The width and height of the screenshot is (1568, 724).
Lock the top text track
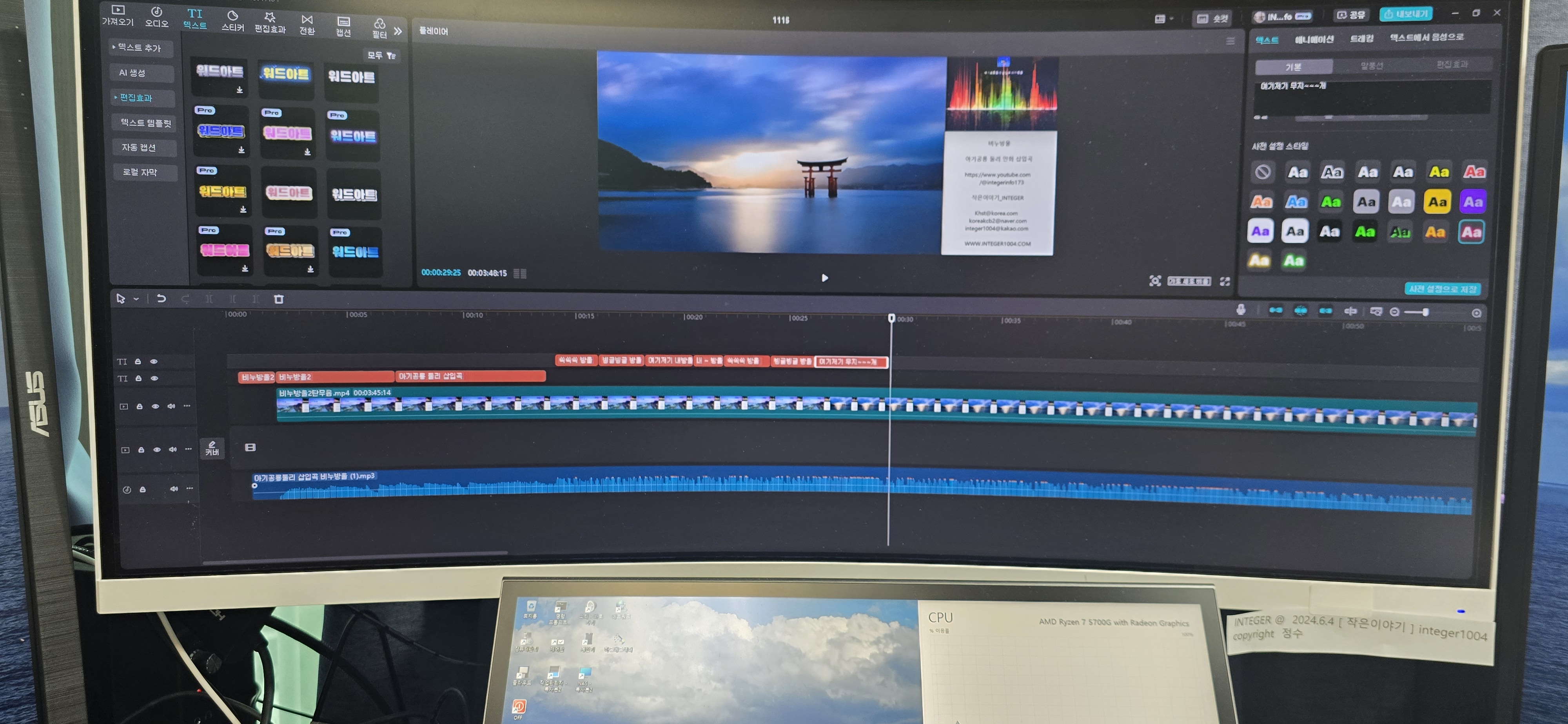138,361
